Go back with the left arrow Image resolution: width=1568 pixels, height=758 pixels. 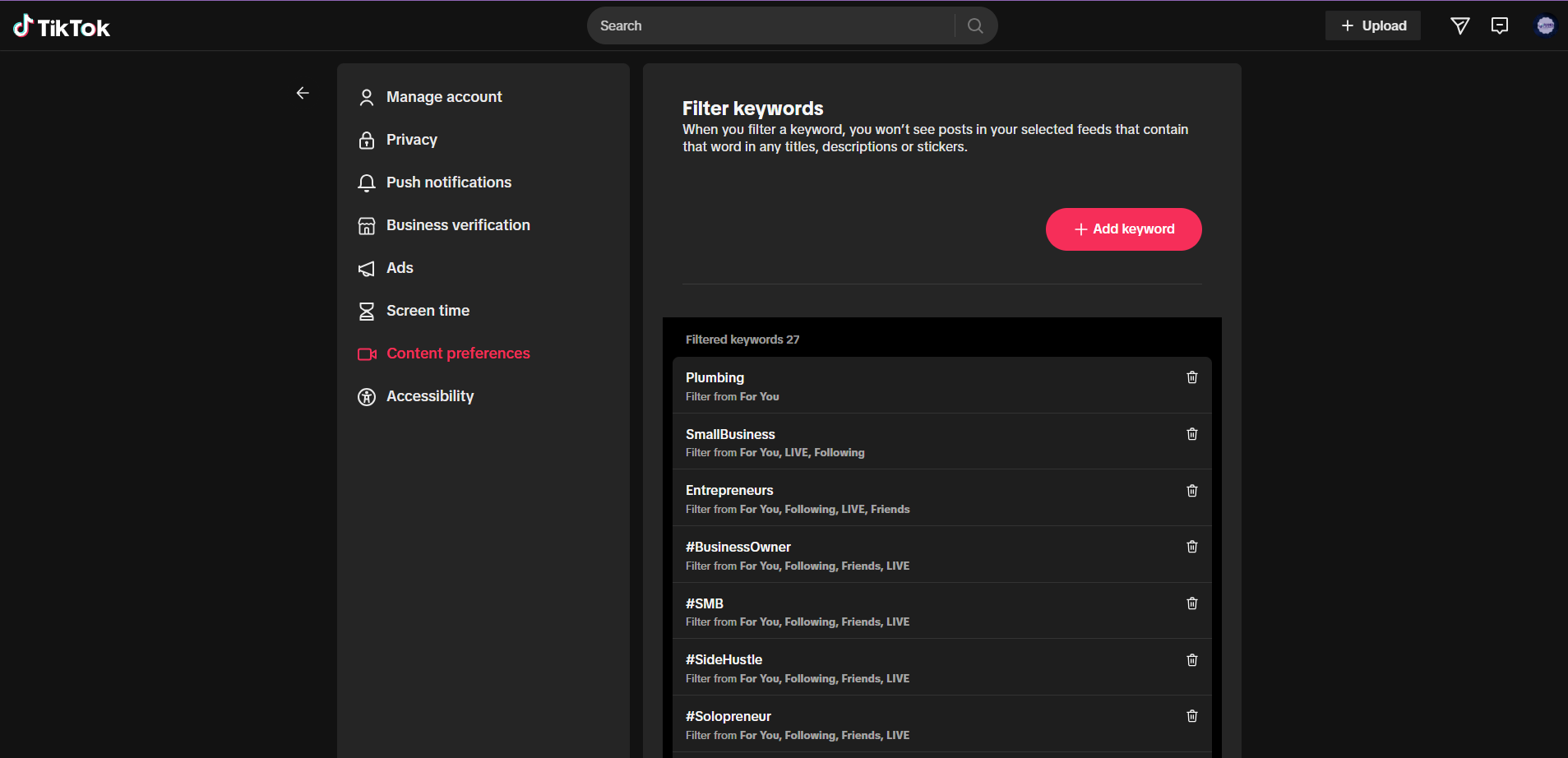303,93
